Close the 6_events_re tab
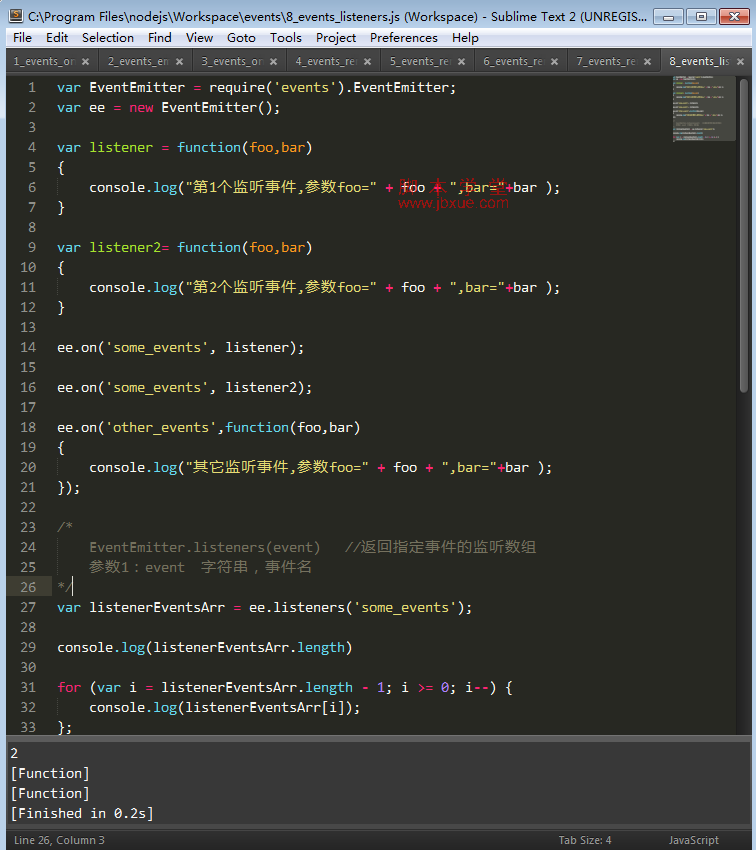The height and width of the screenshot is (850, 756). pyautogui.click(x=554, y=62)
